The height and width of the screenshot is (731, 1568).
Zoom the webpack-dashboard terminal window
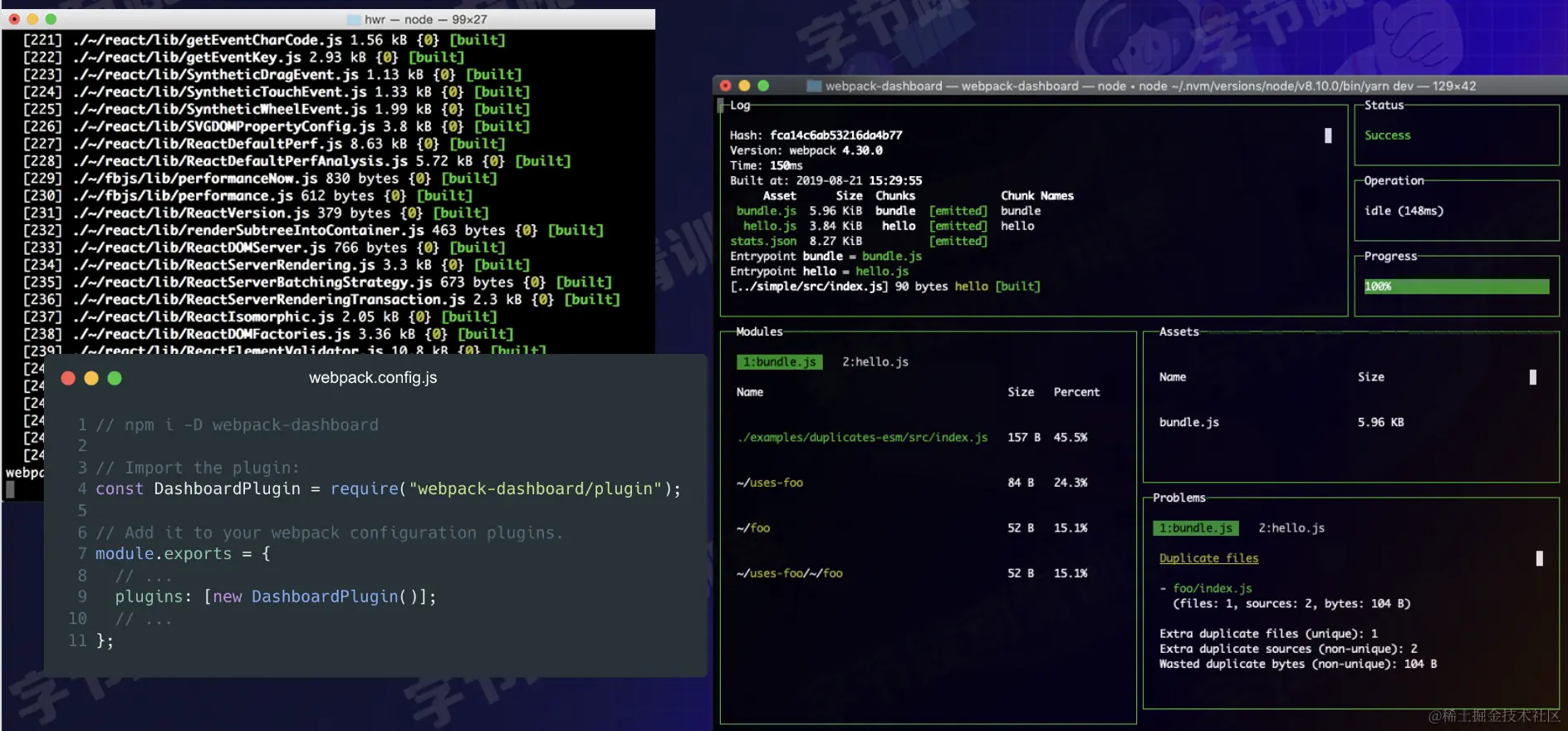763,86
